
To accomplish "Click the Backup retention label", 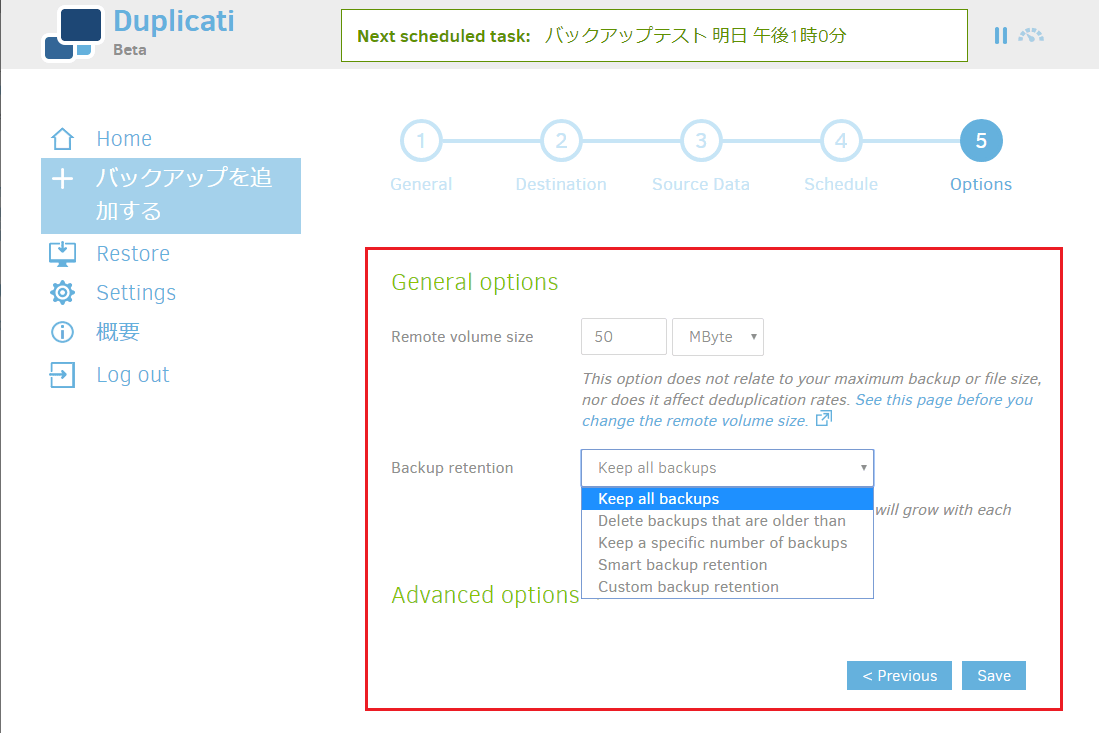I will coord(452,468).
